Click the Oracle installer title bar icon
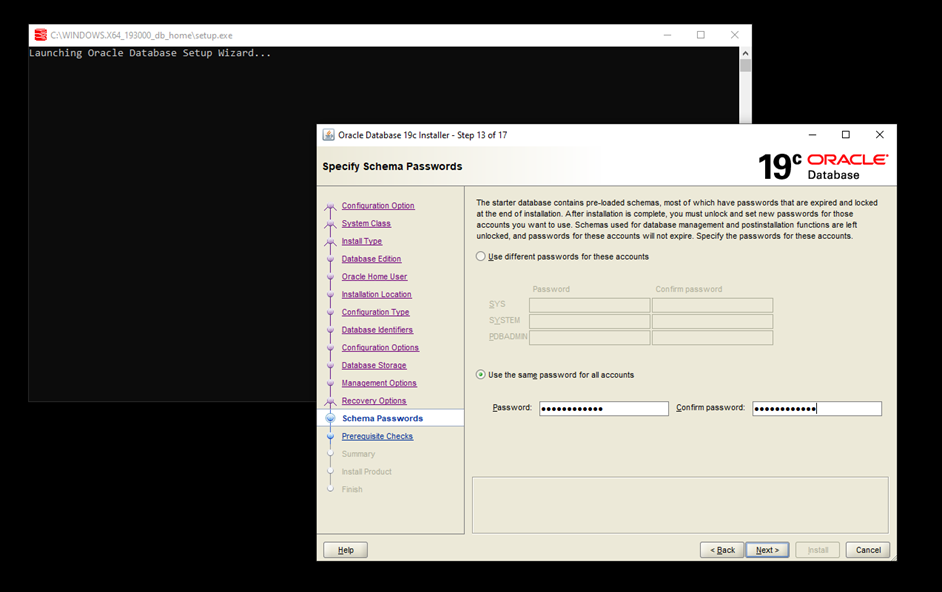This screenshot has width=942, height=592. 328,135
